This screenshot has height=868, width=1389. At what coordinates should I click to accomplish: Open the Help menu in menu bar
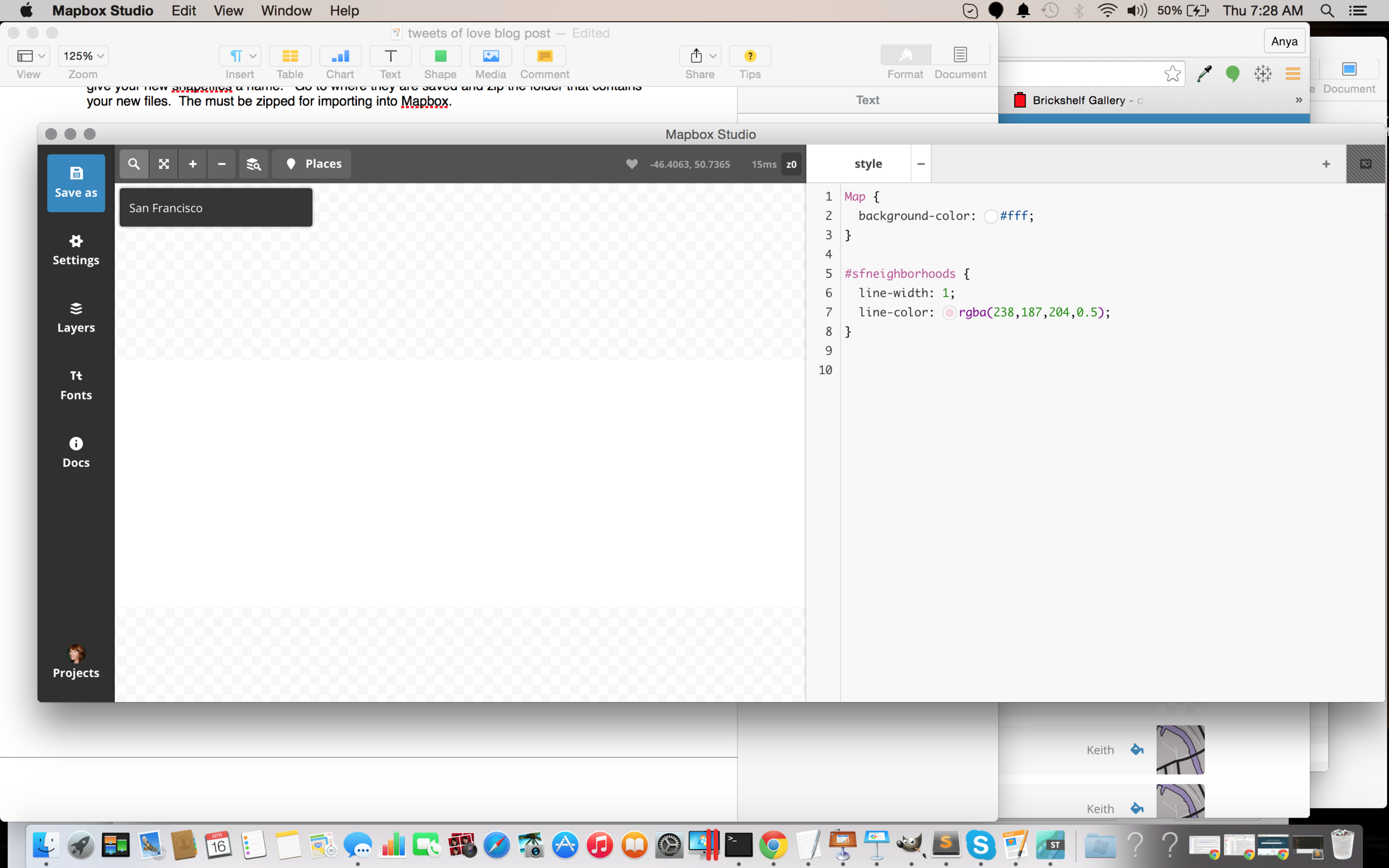pos(344,11)
